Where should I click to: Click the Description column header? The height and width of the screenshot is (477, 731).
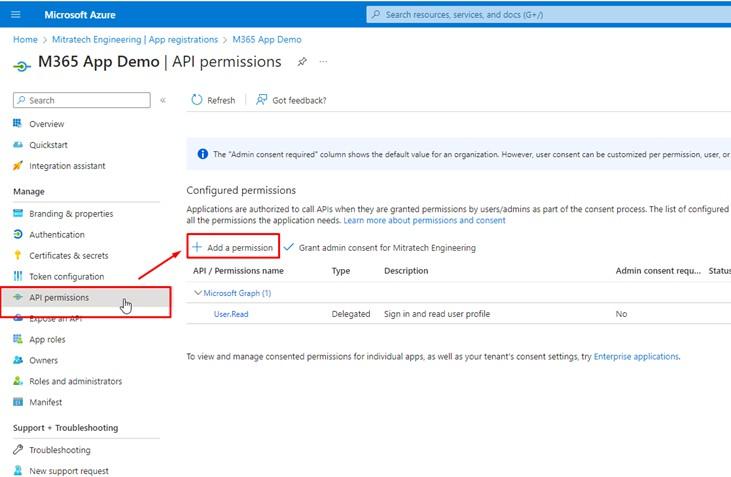(x=406, y=271)
